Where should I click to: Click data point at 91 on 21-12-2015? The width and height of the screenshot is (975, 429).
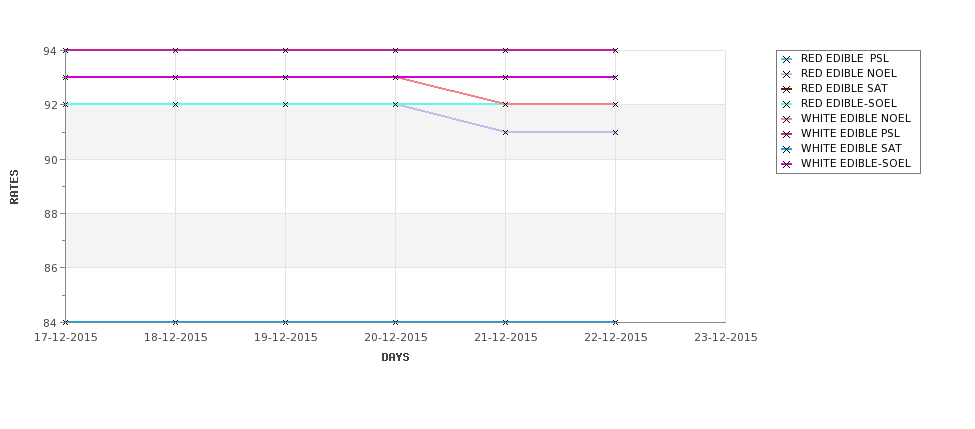coord(506,132)
